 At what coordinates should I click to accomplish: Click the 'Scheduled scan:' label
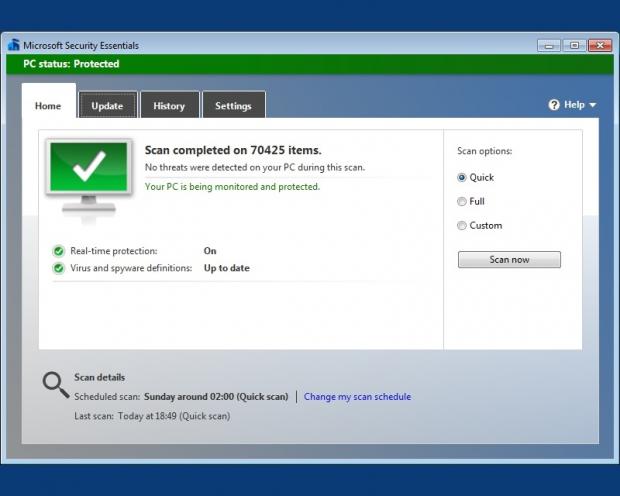tap(107, 397)
